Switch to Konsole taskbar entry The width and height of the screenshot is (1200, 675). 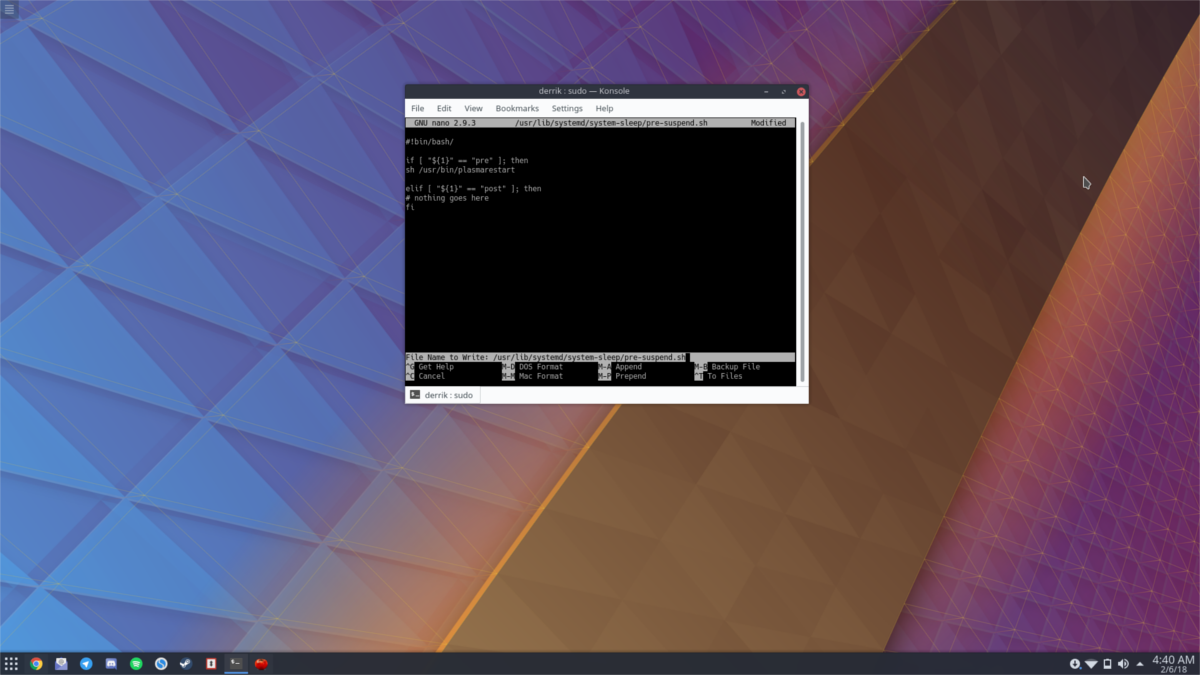[236, 663]
